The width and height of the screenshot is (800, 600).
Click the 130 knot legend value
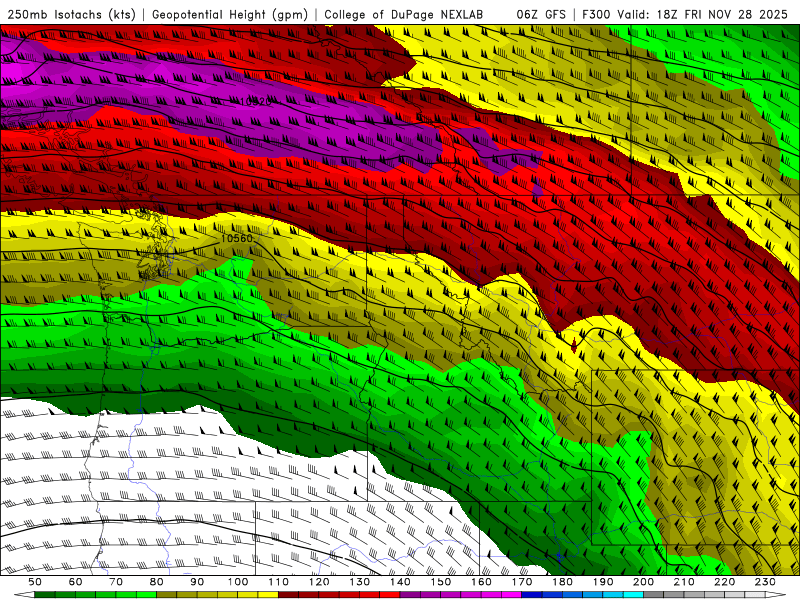point(360,582)
